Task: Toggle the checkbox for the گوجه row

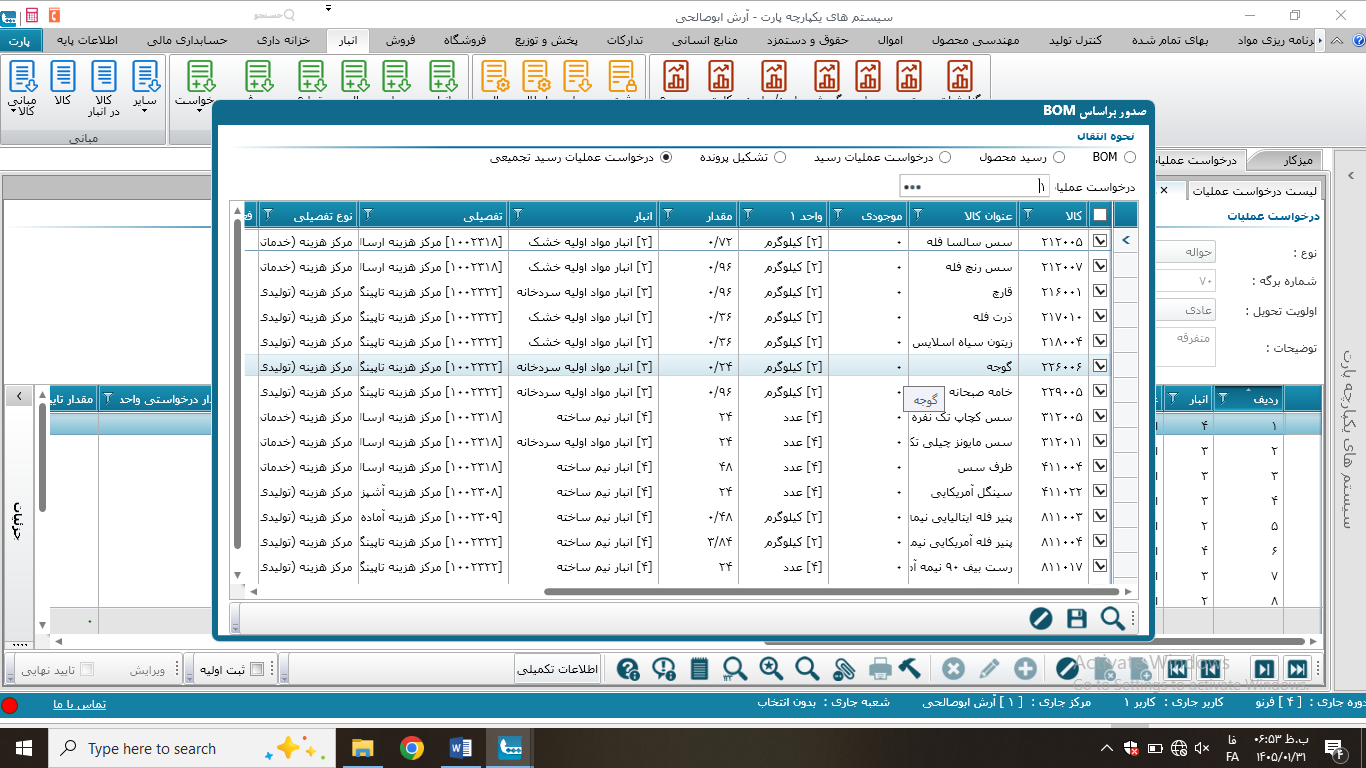Action: (x=1100, y=366)
